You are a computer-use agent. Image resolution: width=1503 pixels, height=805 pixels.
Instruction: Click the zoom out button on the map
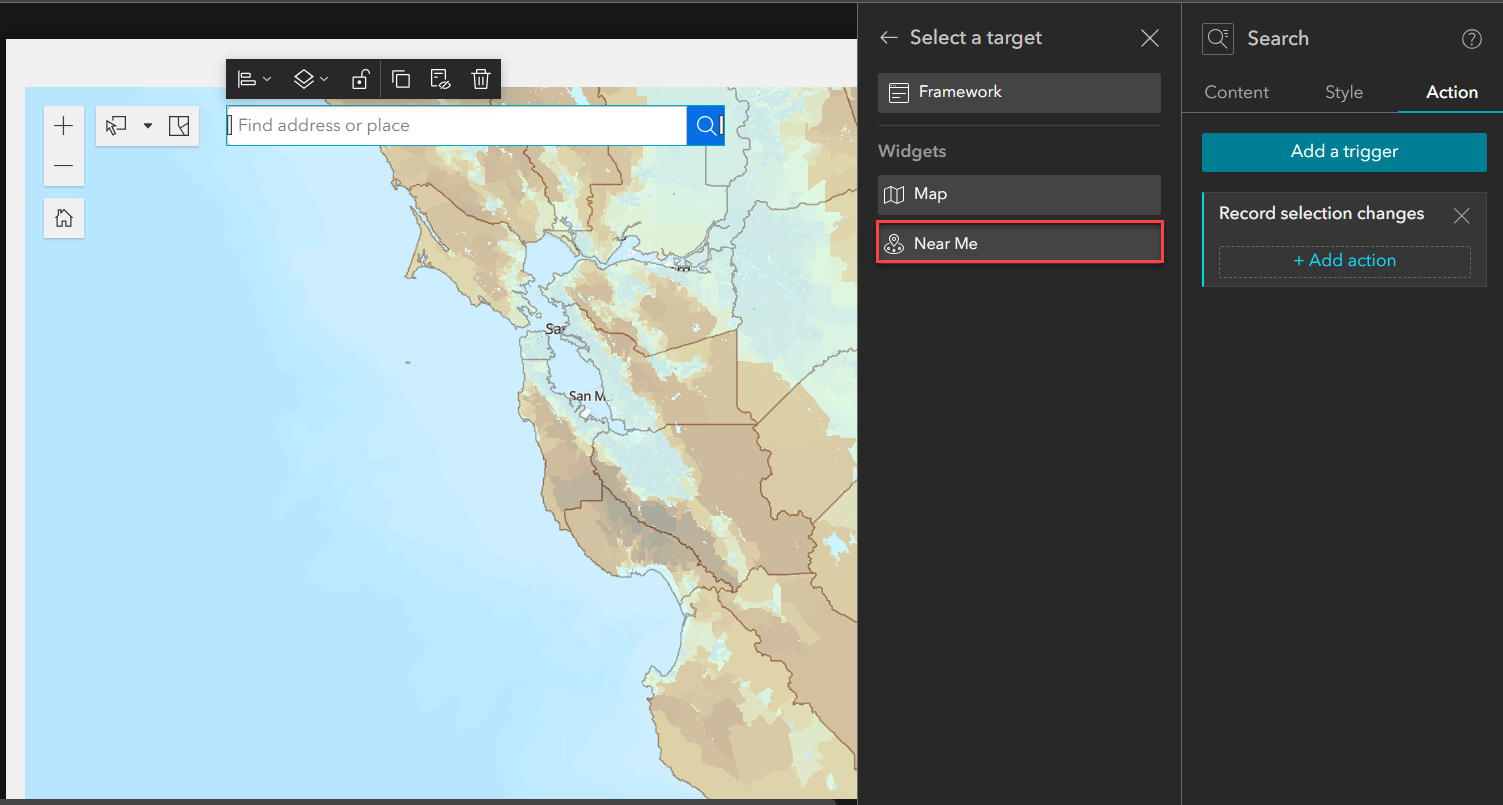(x=63, y=166)
